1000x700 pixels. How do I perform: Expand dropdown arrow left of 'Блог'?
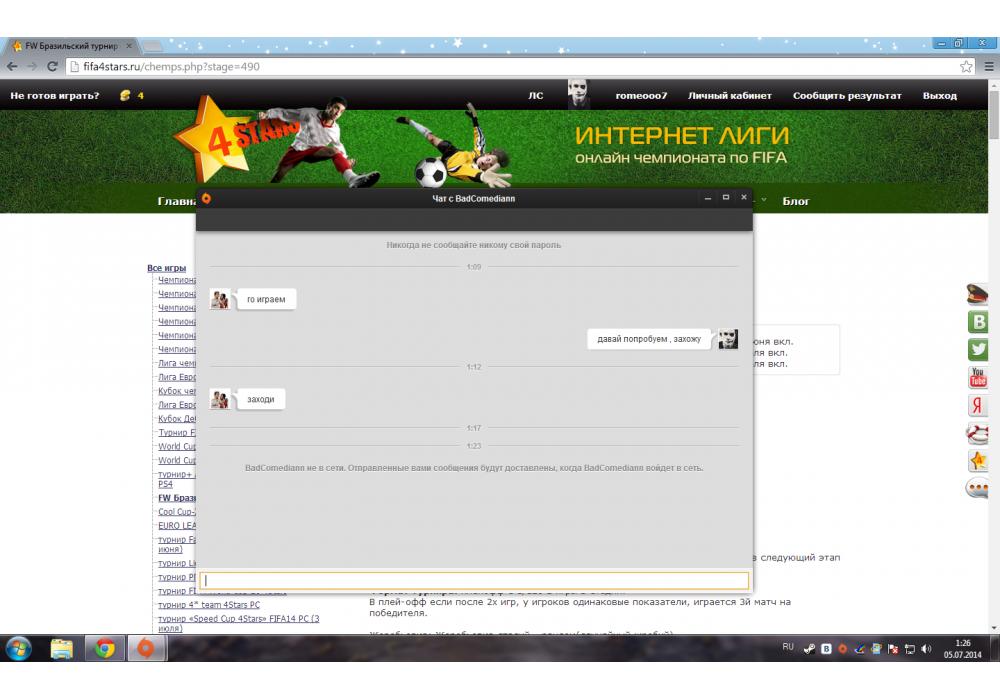[x=764, y=200]
